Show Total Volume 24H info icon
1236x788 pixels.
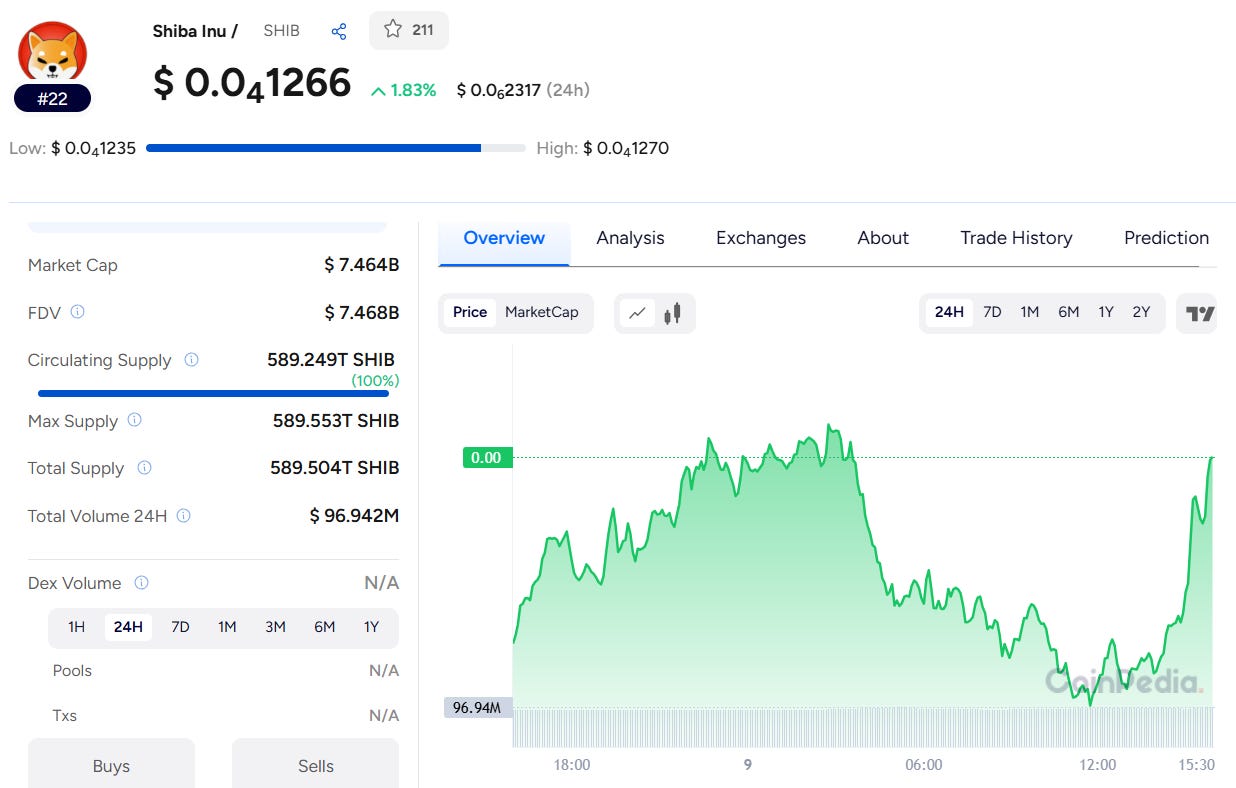(x=183, y=516)
